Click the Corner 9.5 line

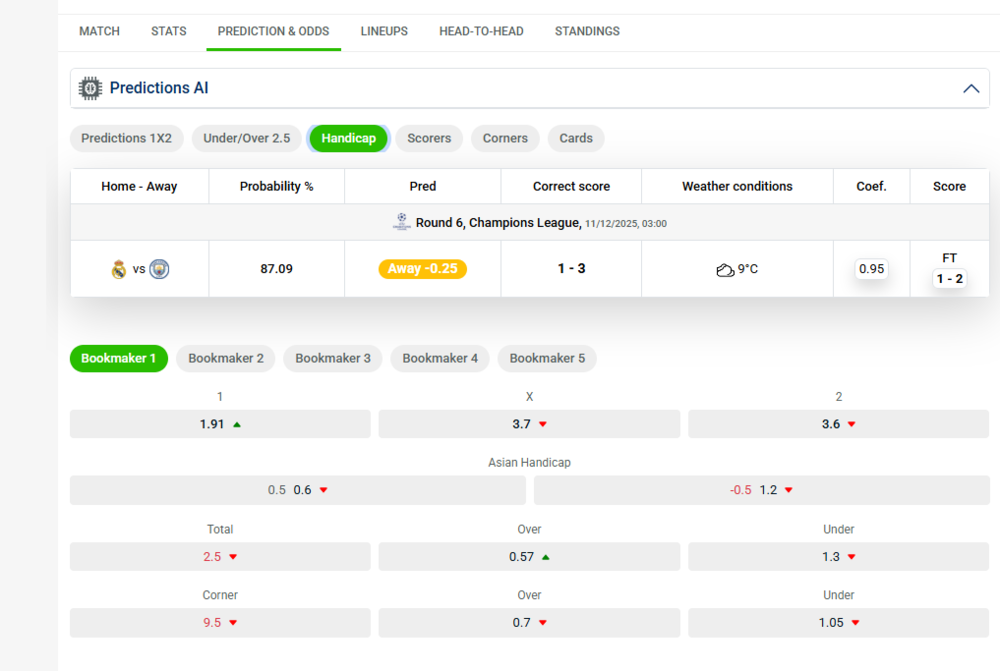(220, 623)
